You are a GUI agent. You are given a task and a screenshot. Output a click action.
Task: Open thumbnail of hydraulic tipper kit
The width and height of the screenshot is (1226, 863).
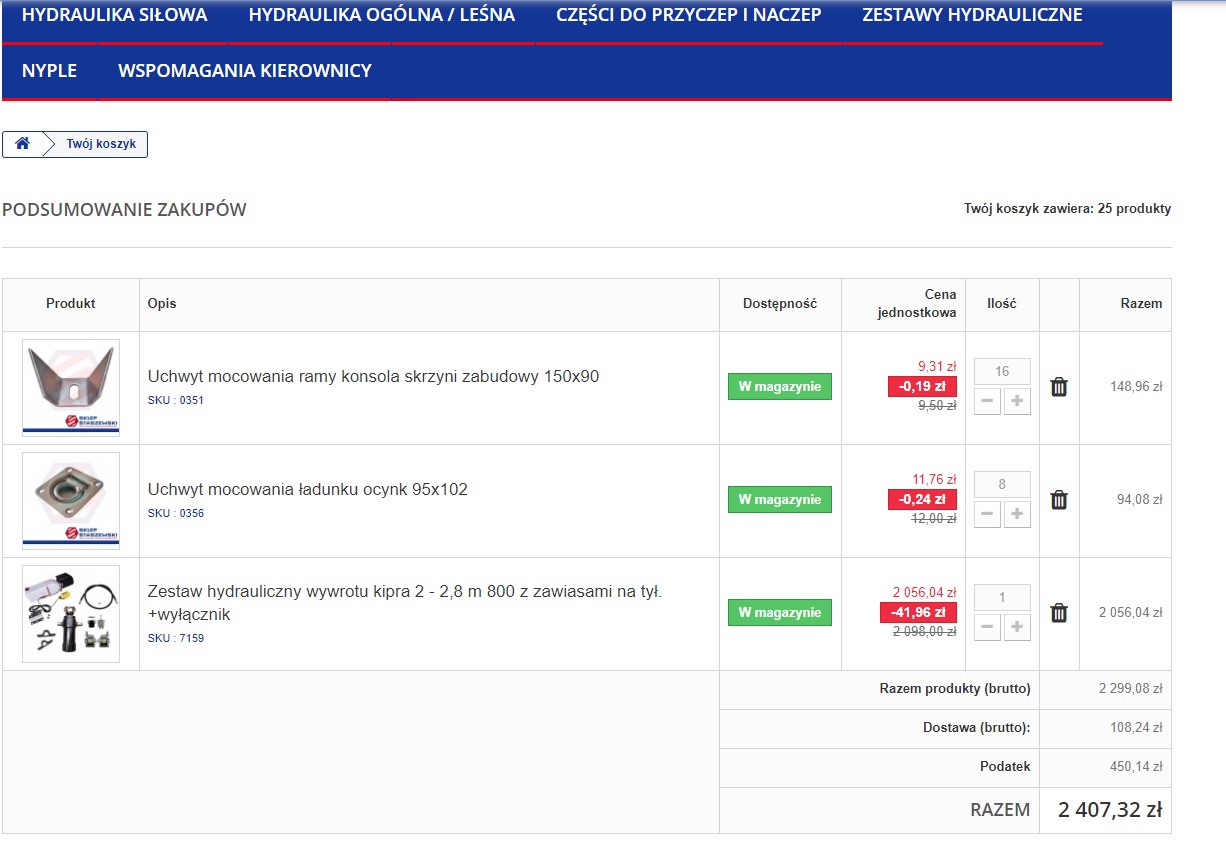coord(71,614)
